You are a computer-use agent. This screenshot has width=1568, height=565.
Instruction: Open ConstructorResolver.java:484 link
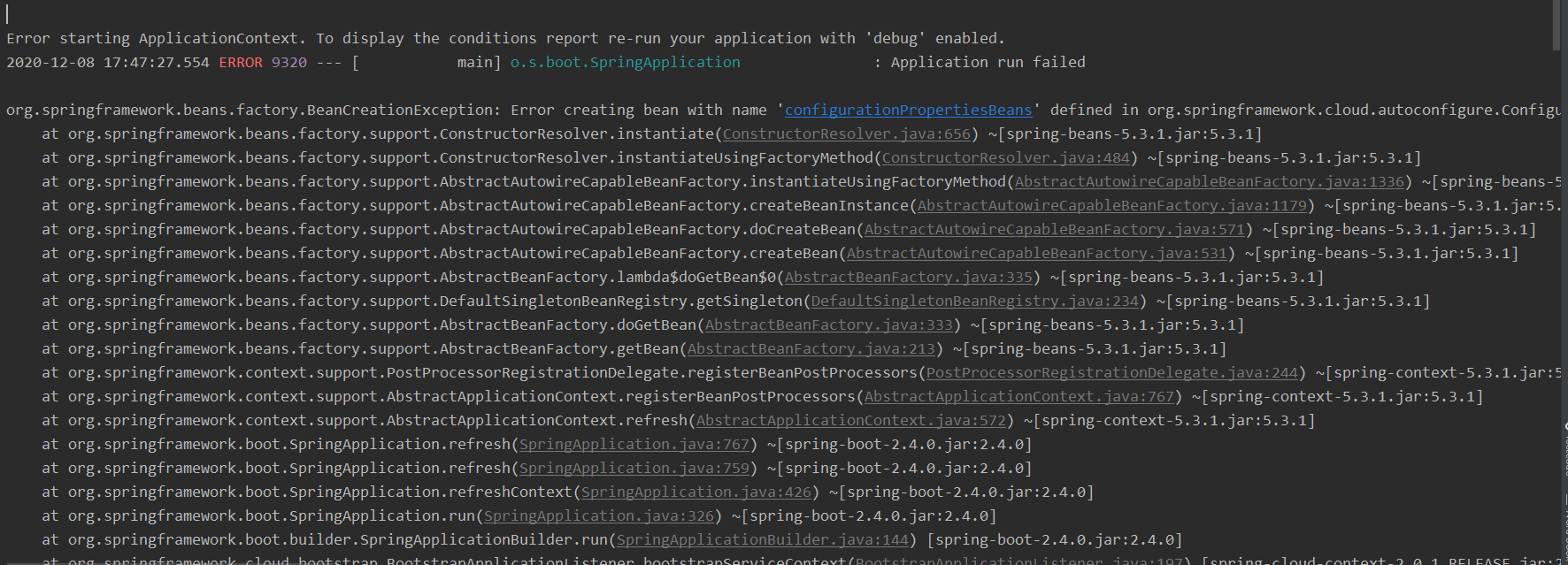[x=1005, y=157]
